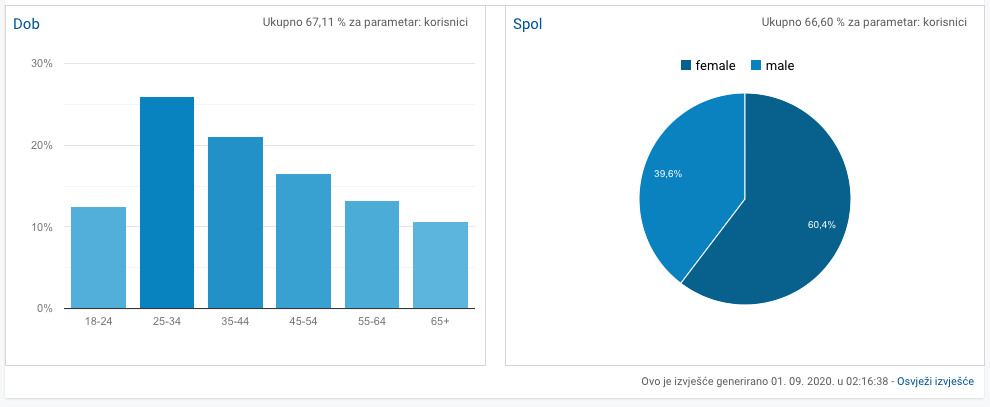Select the 45-54 age bar
This screenshot has width=990, height=407.
tap(303, 241)
